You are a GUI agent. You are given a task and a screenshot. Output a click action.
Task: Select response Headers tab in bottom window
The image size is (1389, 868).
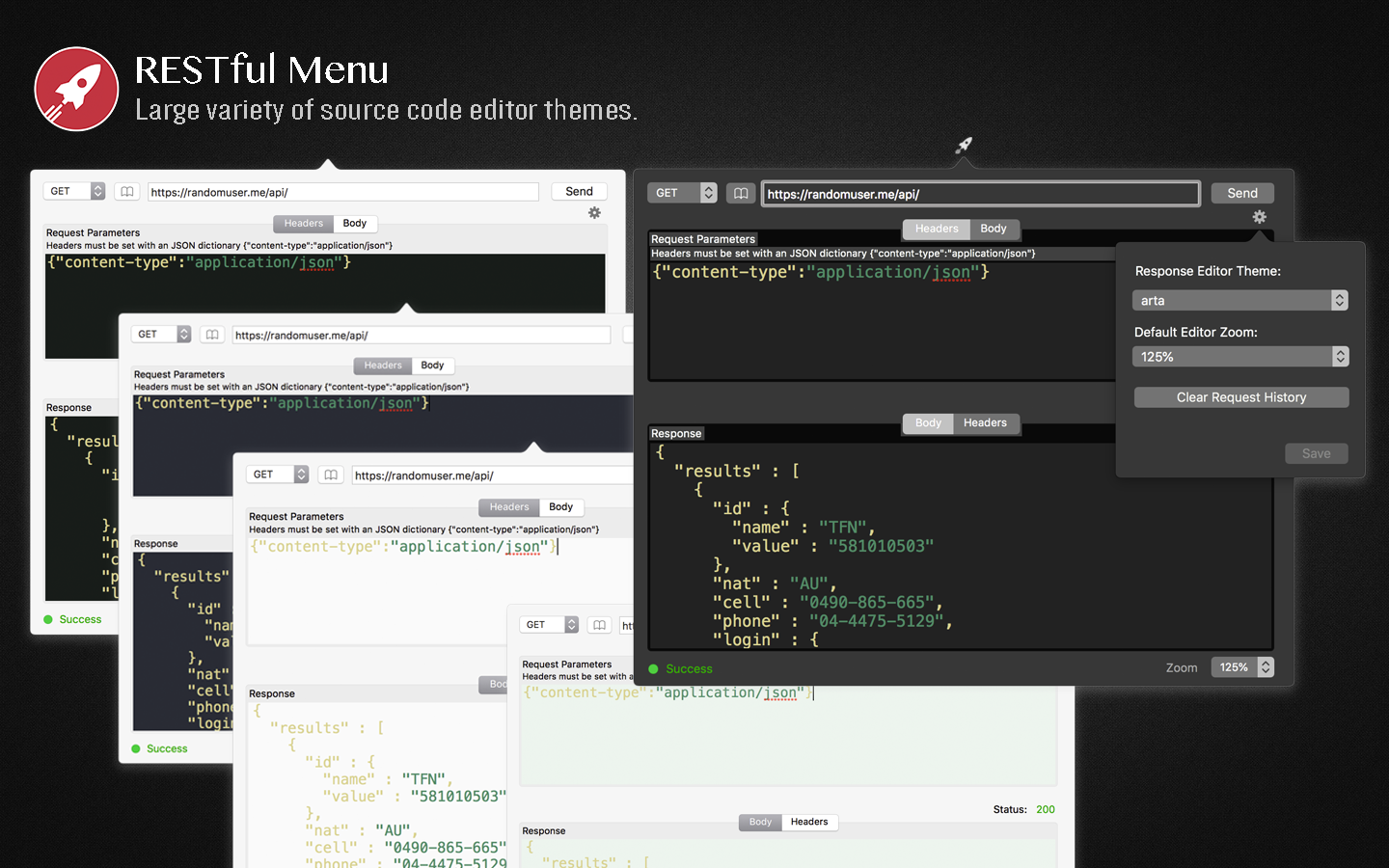(x=809, y=823)
